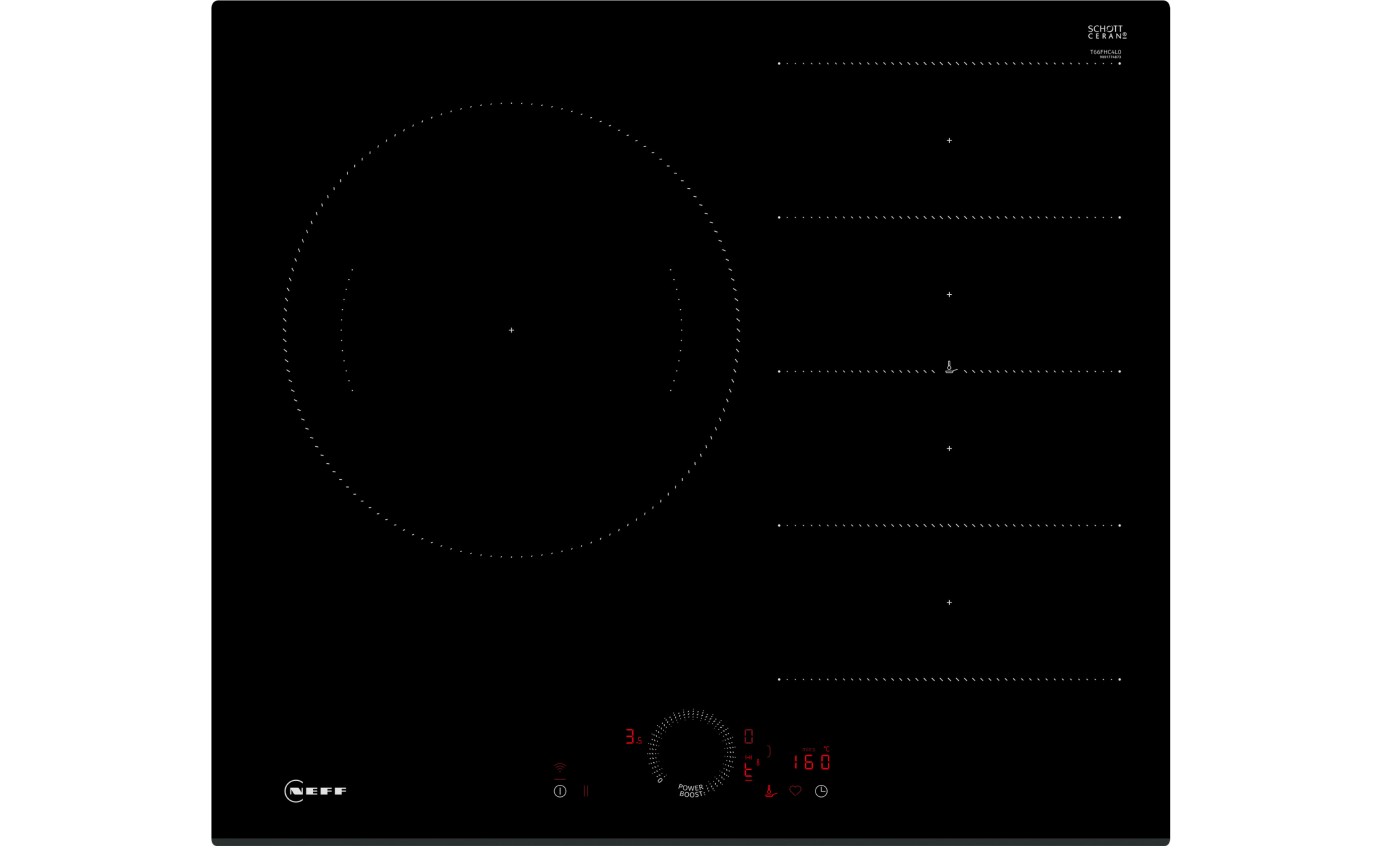Toggle the cooktop main power switch
The height and width of the screenshot is (848, 1380).
(x=560, y=790)
